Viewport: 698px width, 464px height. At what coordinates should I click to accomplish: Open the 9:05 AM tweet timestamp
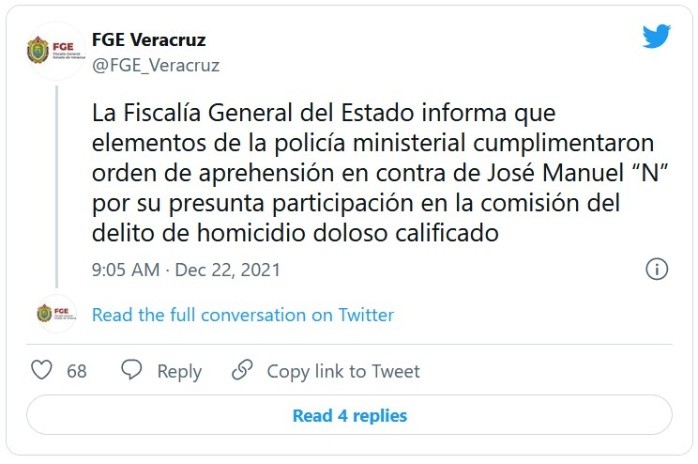(x=123, y=270)
